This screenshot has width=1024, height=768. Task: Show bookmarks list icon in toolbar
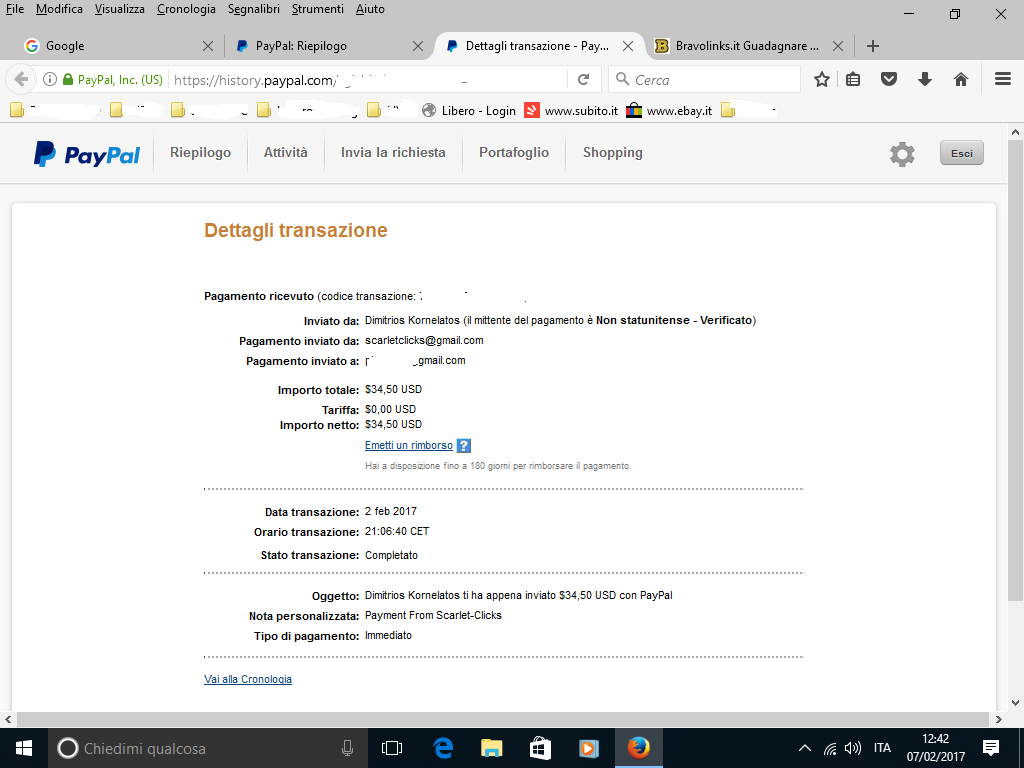[853, 80]
